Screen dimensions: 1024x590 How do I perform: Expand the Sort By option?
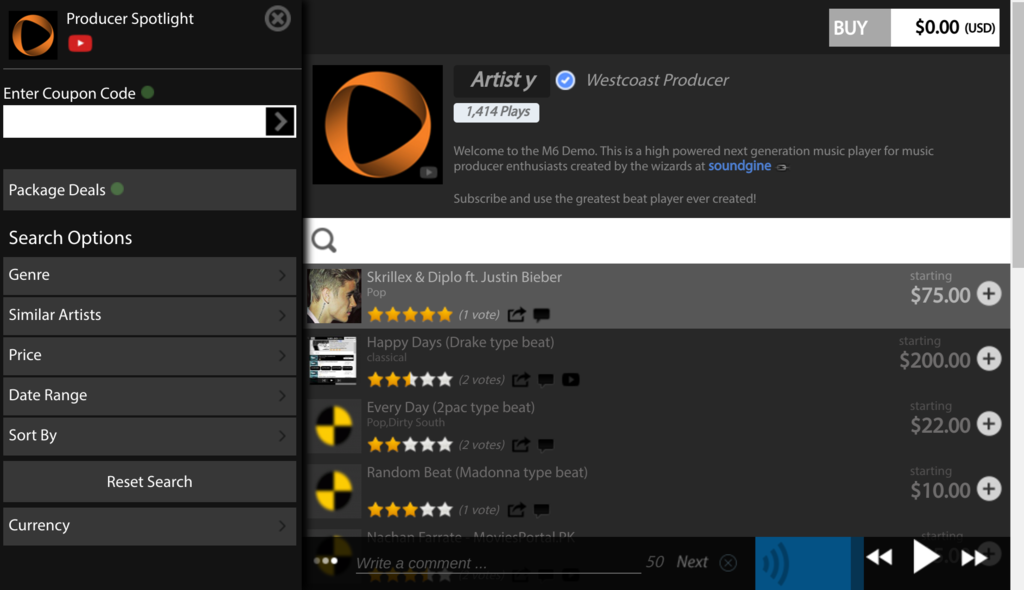[x=150, y=436]
